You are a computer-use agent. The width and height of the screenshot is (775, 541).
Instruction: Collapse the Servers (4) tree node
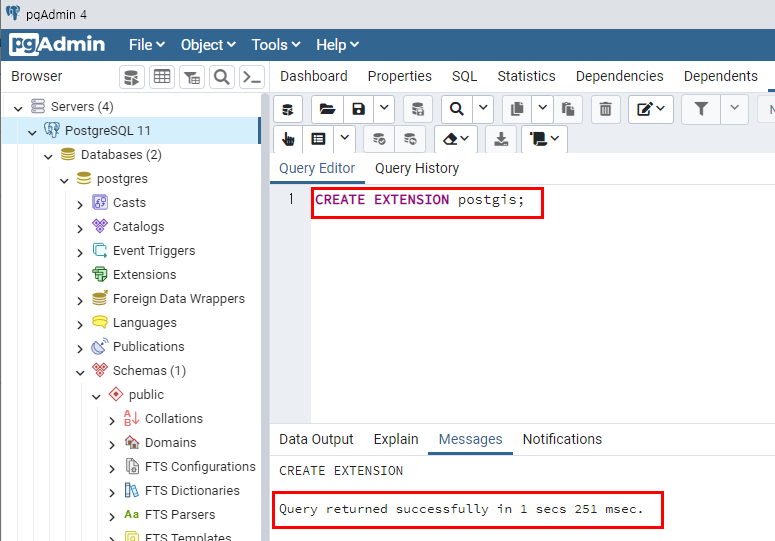click(x=18, y=108)
